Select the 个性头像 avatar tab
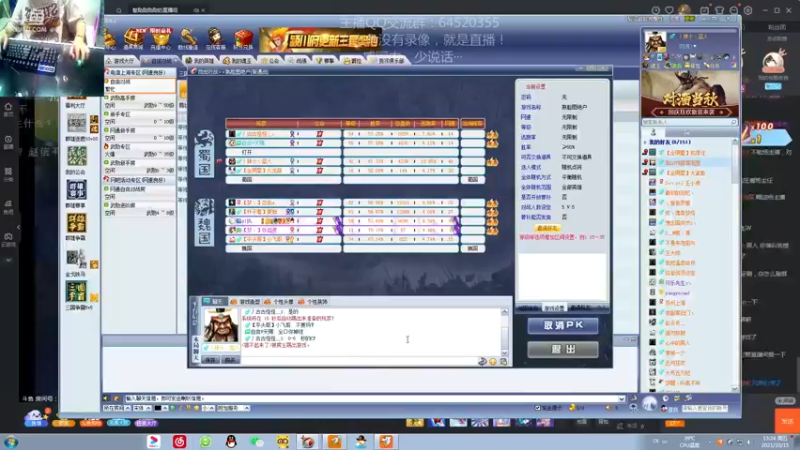 (x=279, y=302)
